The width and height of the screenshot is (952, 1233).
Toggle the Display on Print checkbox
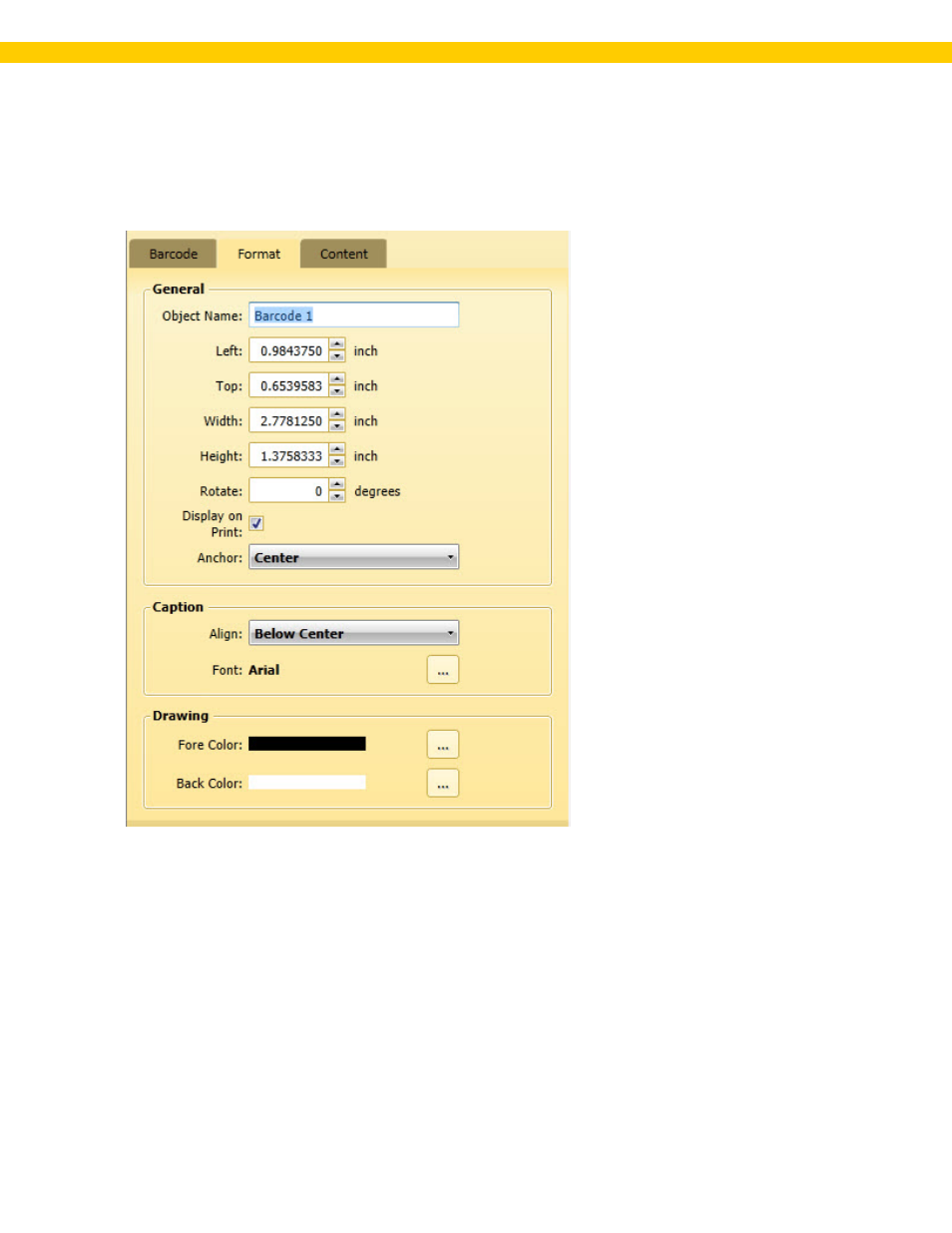[x=256, y=523]
